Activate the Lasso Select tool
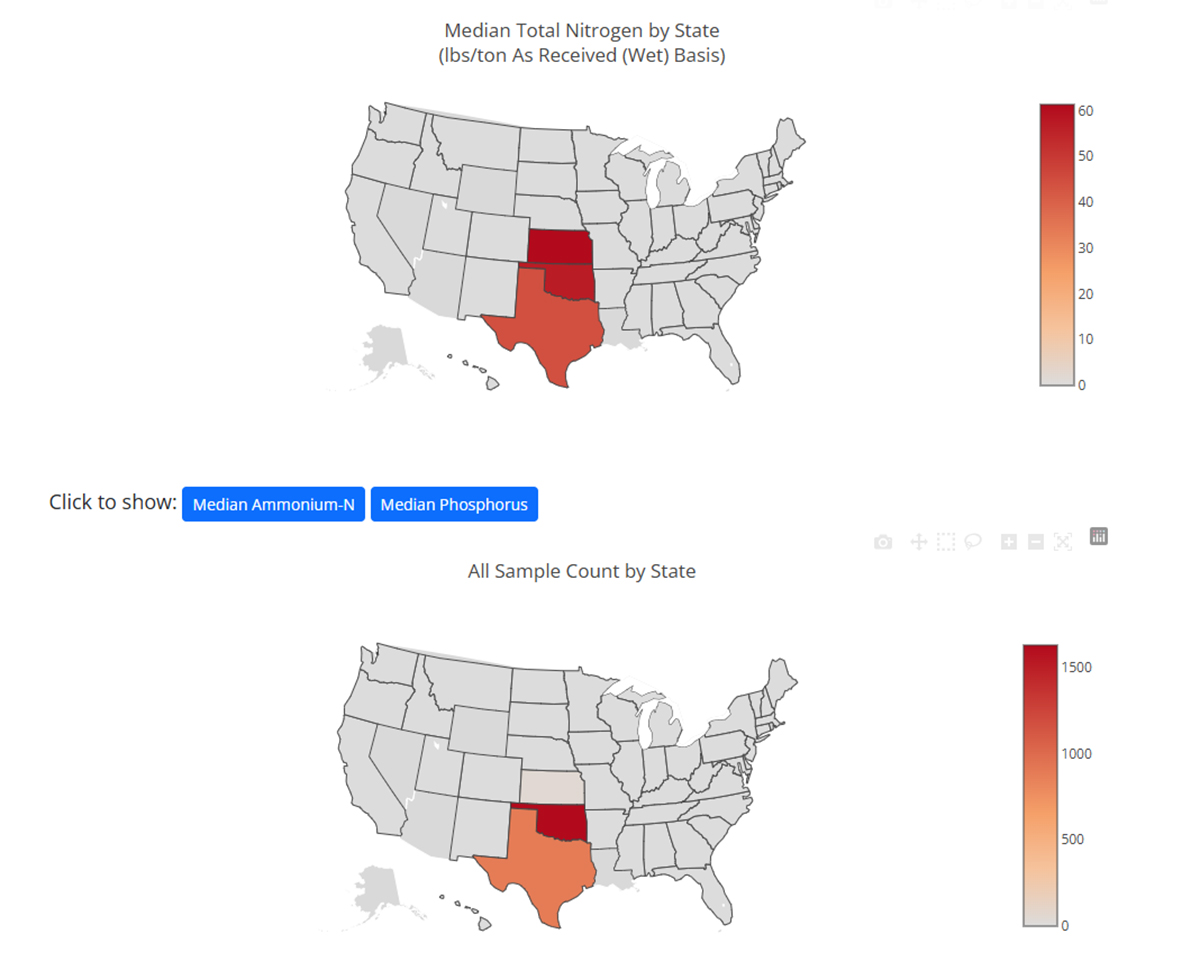 pos(973,542)
